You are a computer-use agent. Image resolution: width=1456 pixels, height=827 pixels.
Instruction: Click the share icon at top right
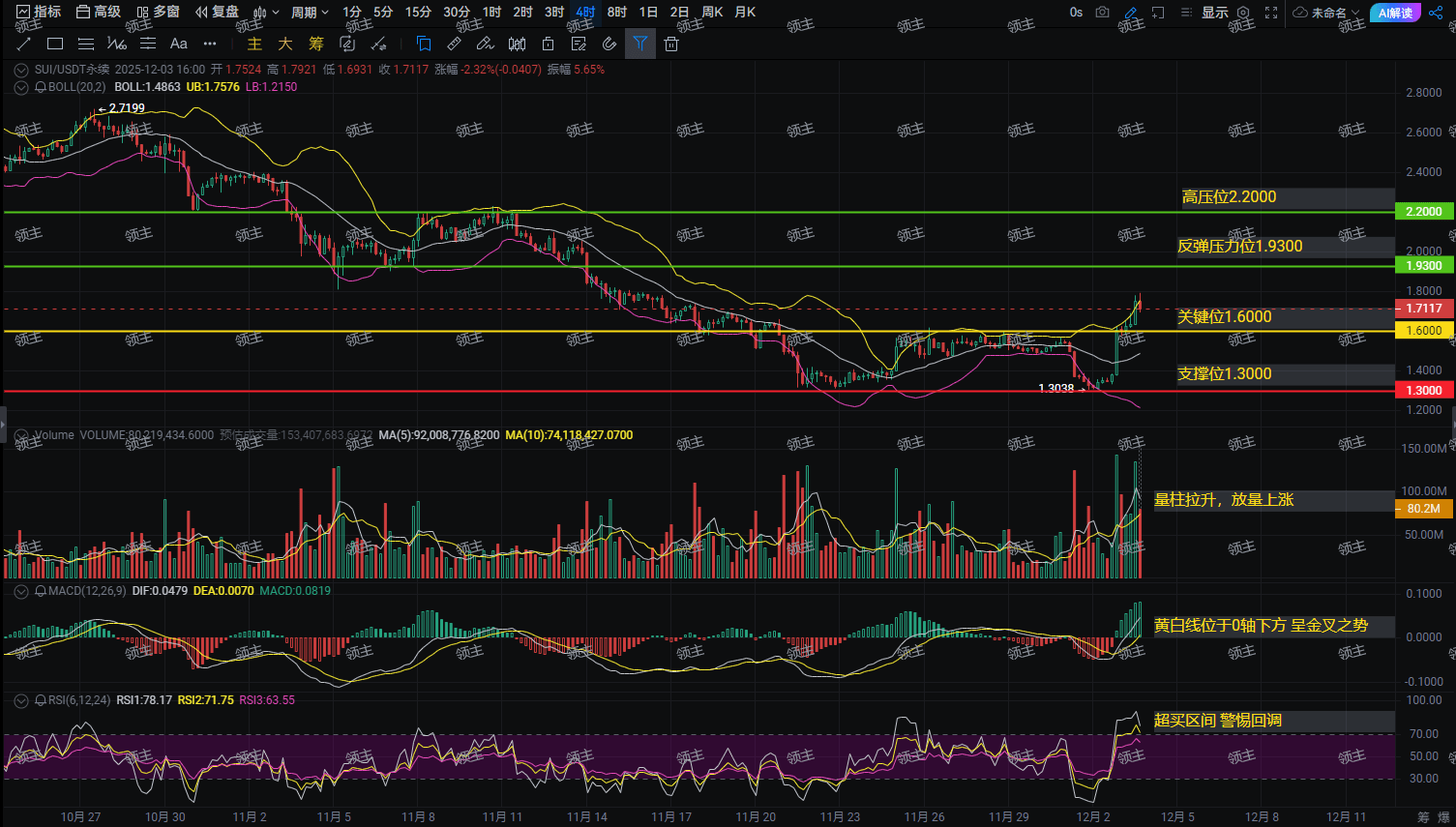[x=1436, y=13]
